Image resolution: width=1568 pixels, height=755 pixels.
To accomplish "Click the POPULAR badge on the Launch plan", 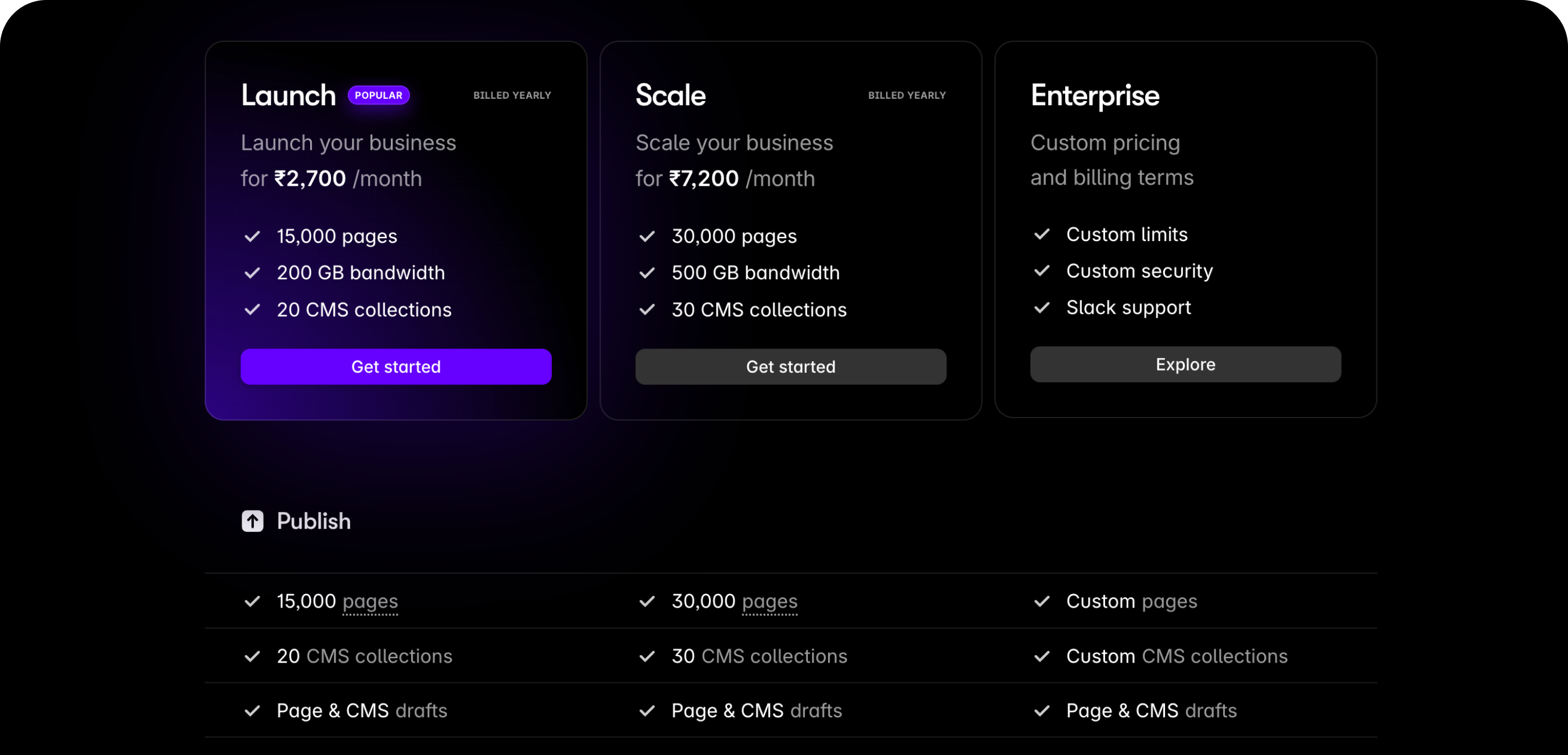I will click(379, 95).
